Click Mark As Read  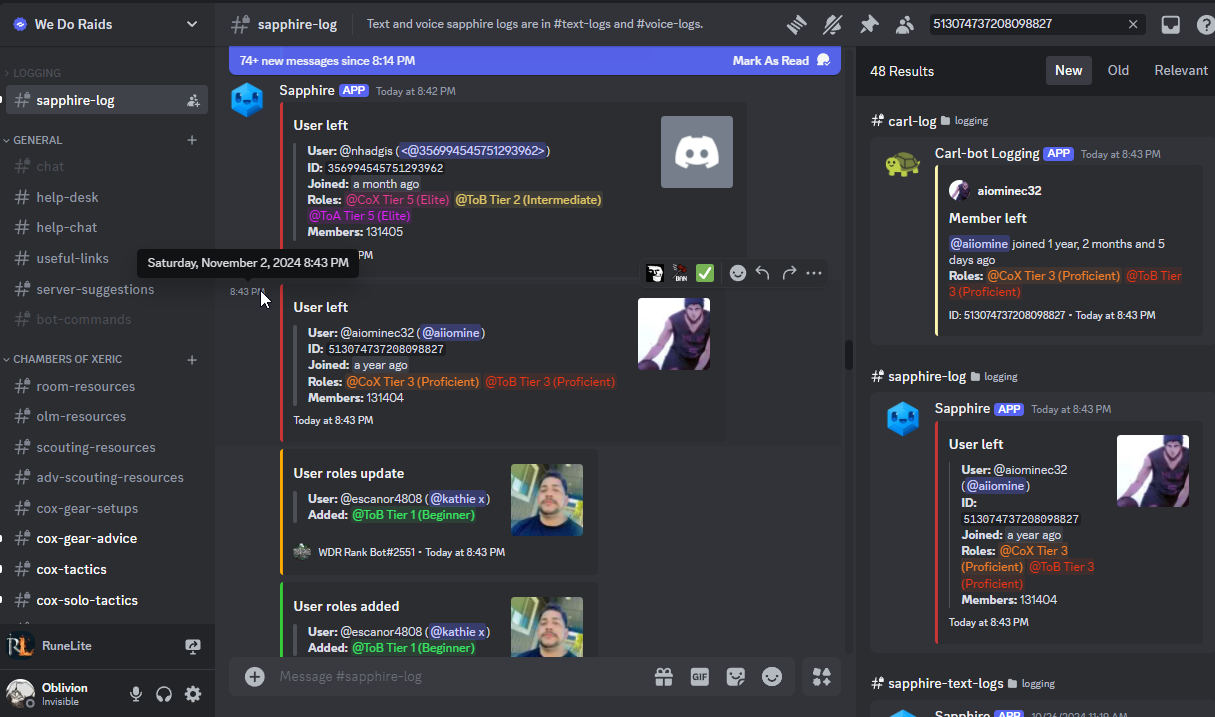tap(781, 61)
